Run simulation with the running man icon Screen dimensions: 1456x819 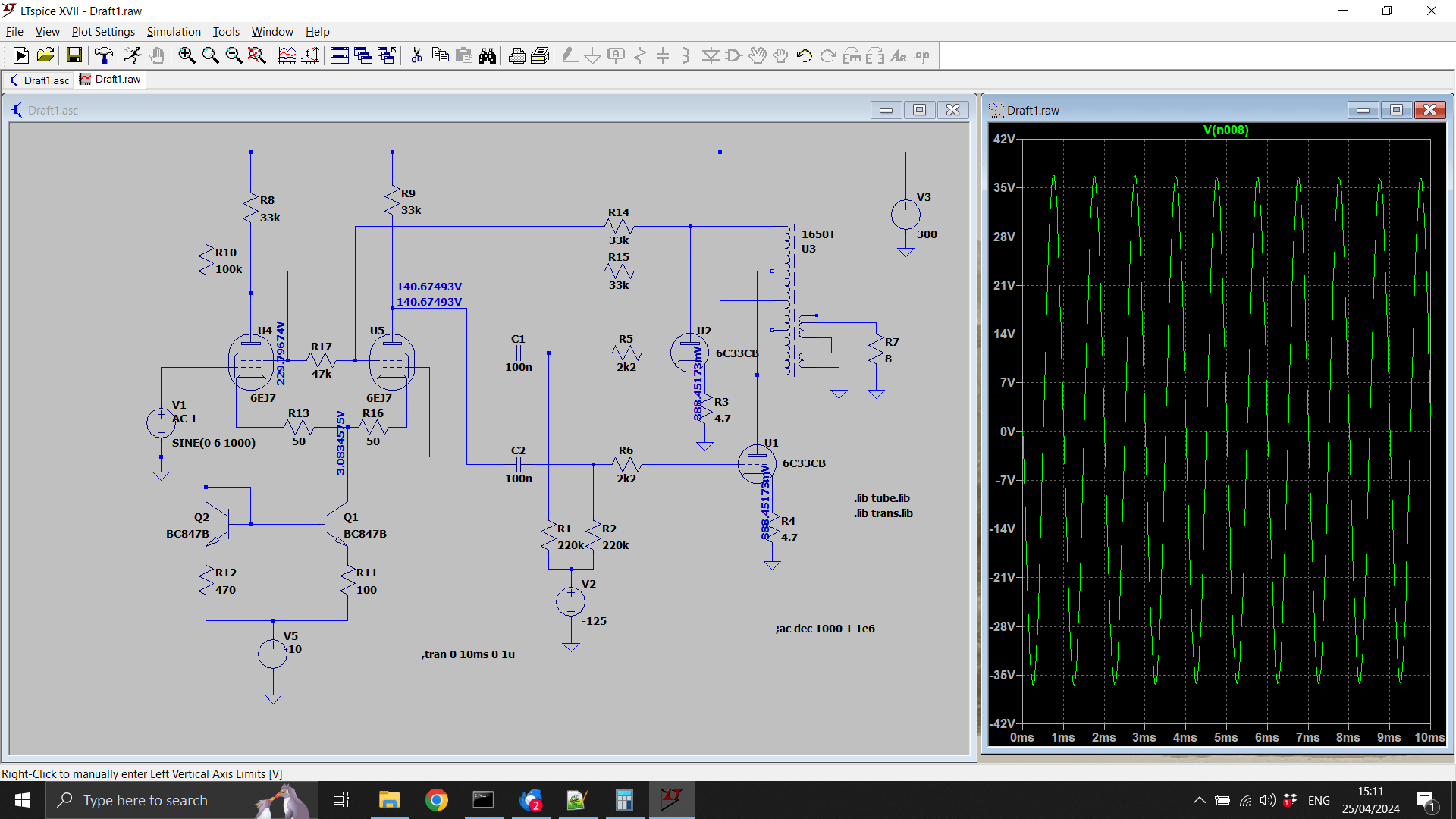click(x=133, y=55)
